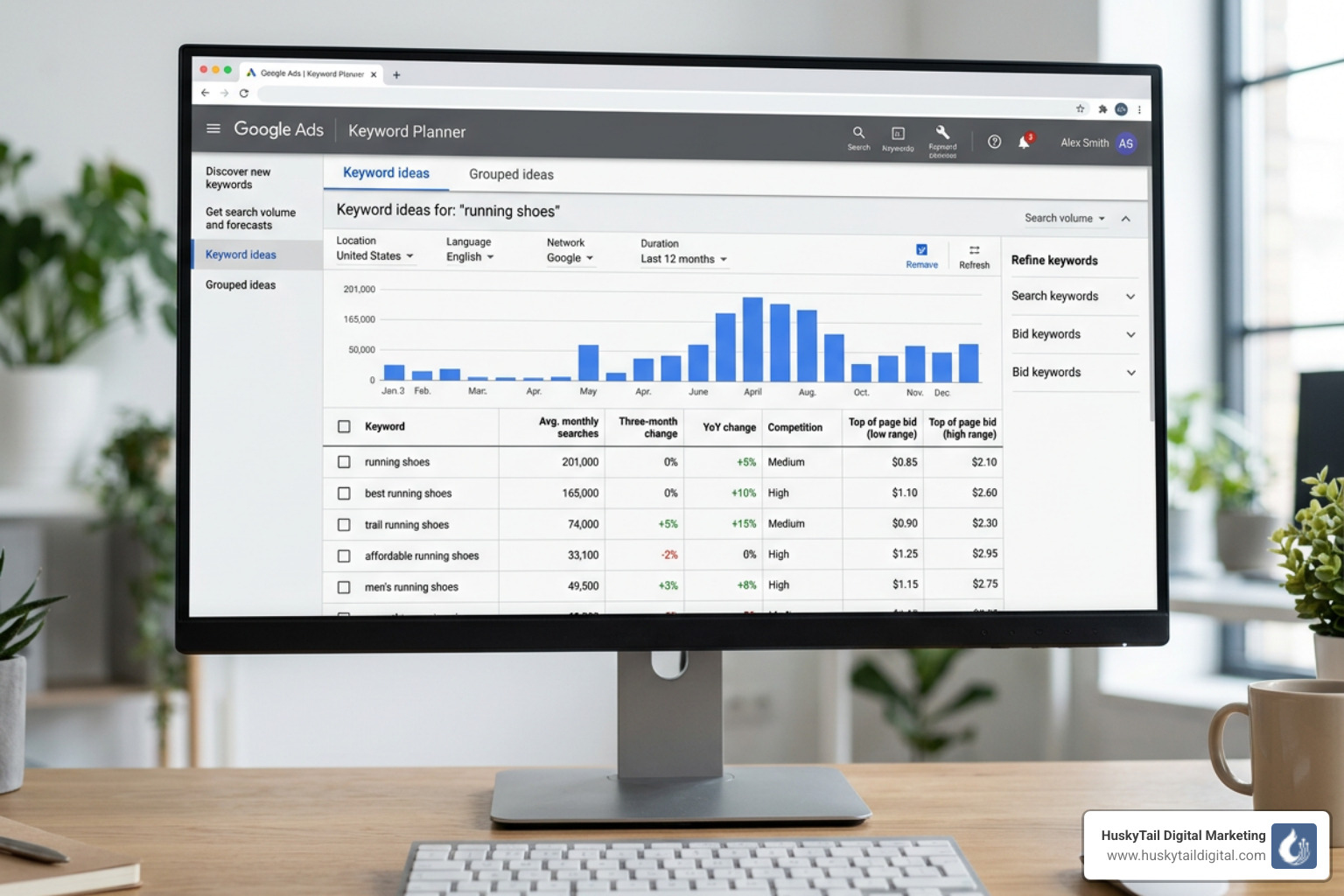This screenshot has height=896, width=1344.
Task: Click the browser back arrow
Action: pyautogui.click(x=205, y=93)
